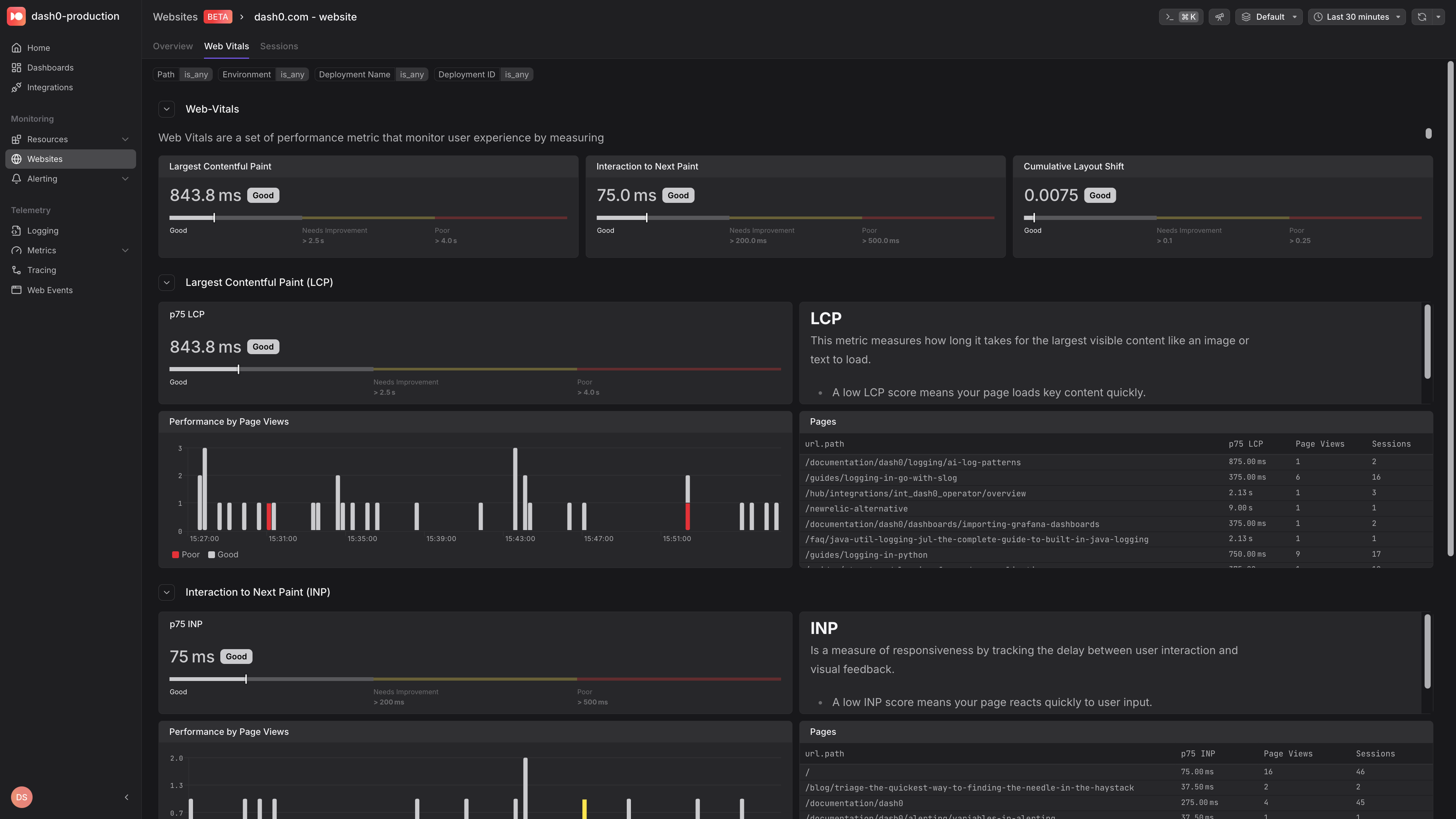The width and height of the screenshot is (1456, 819).
Task: Click the dash0 logo icon
Action: pos(16,16)
